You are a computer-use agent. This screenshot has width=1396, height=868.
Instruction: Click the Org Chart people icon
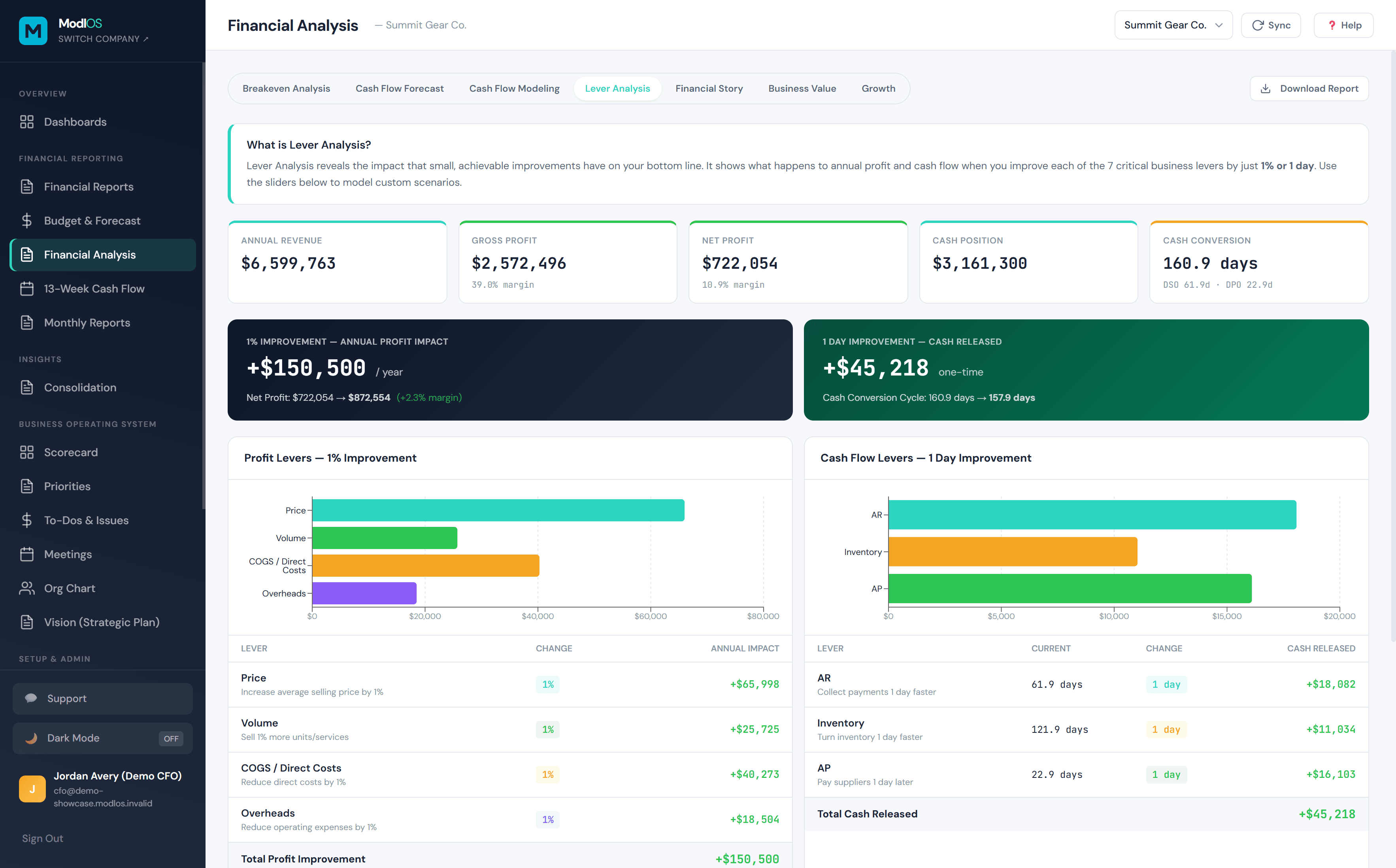26,589
